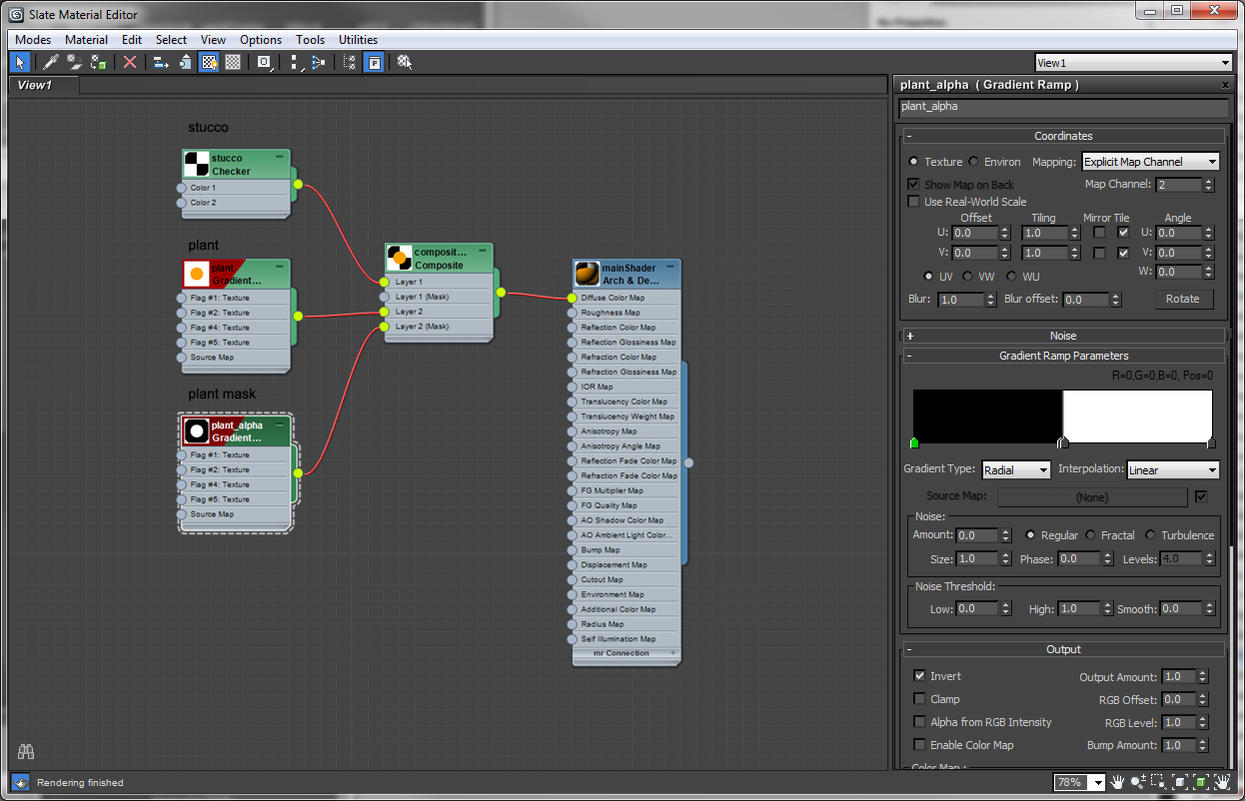Click the Zoom Extents icon
1245x801 pixels.
(x=1180, y=782)
